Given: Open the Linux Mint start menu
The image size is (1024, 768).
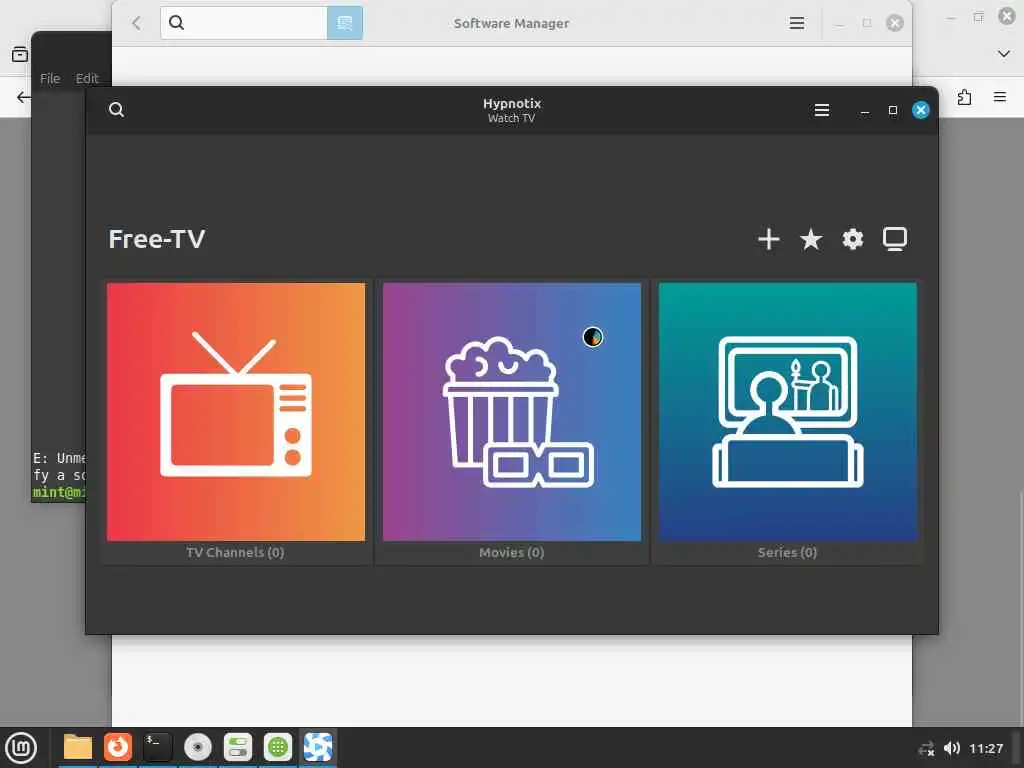Looking at the screenshot, I should (21, 748).
